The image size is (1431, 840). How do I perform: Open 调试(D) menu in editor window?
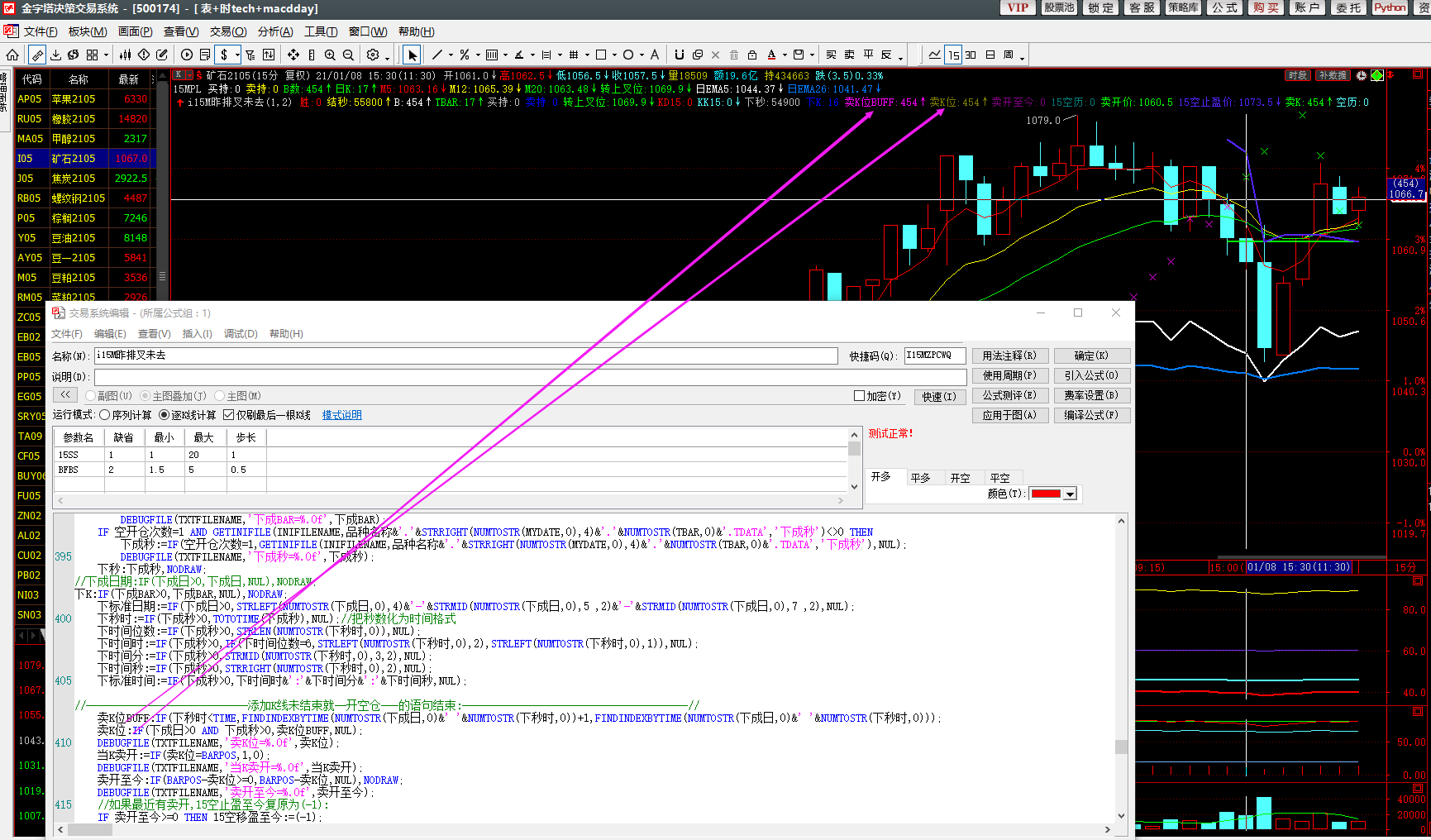(x=241, y=334)
